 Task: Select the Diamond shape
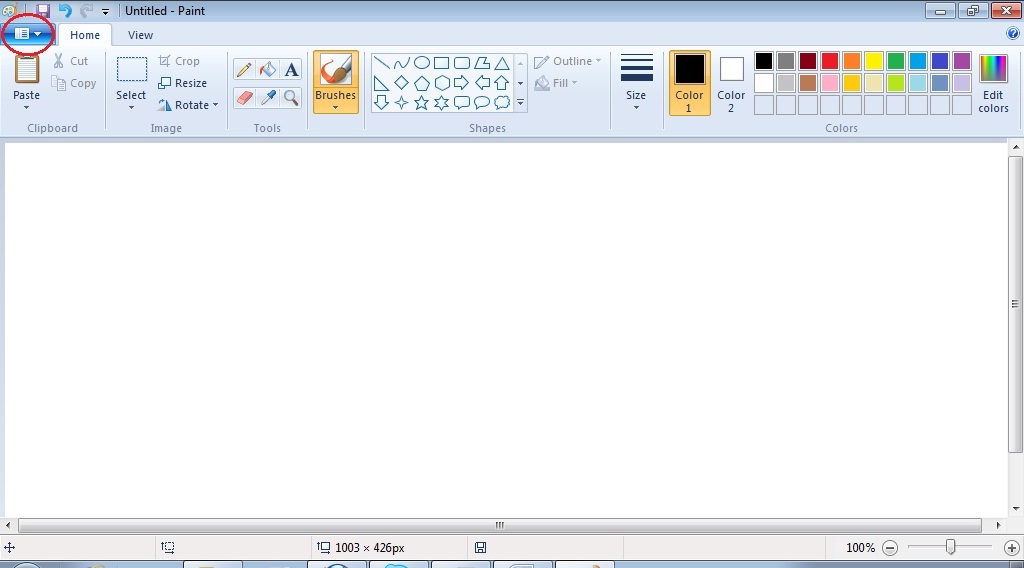tap(402, 83)
